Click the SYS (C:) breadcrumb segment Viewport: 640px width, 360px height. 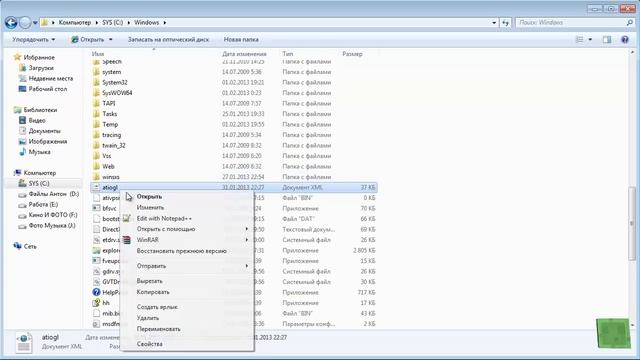click(x=112, y=23)
